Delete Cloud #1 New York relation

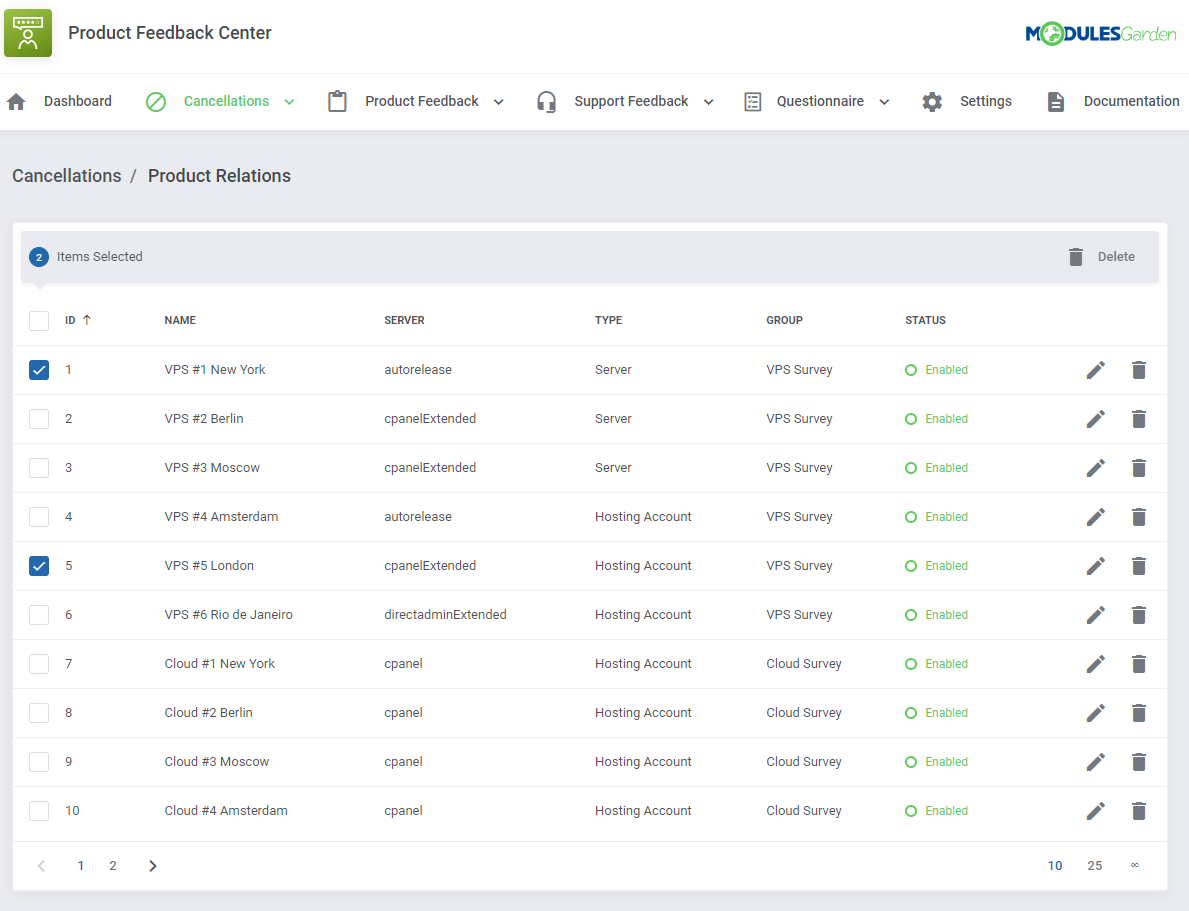pos(1138,664)
